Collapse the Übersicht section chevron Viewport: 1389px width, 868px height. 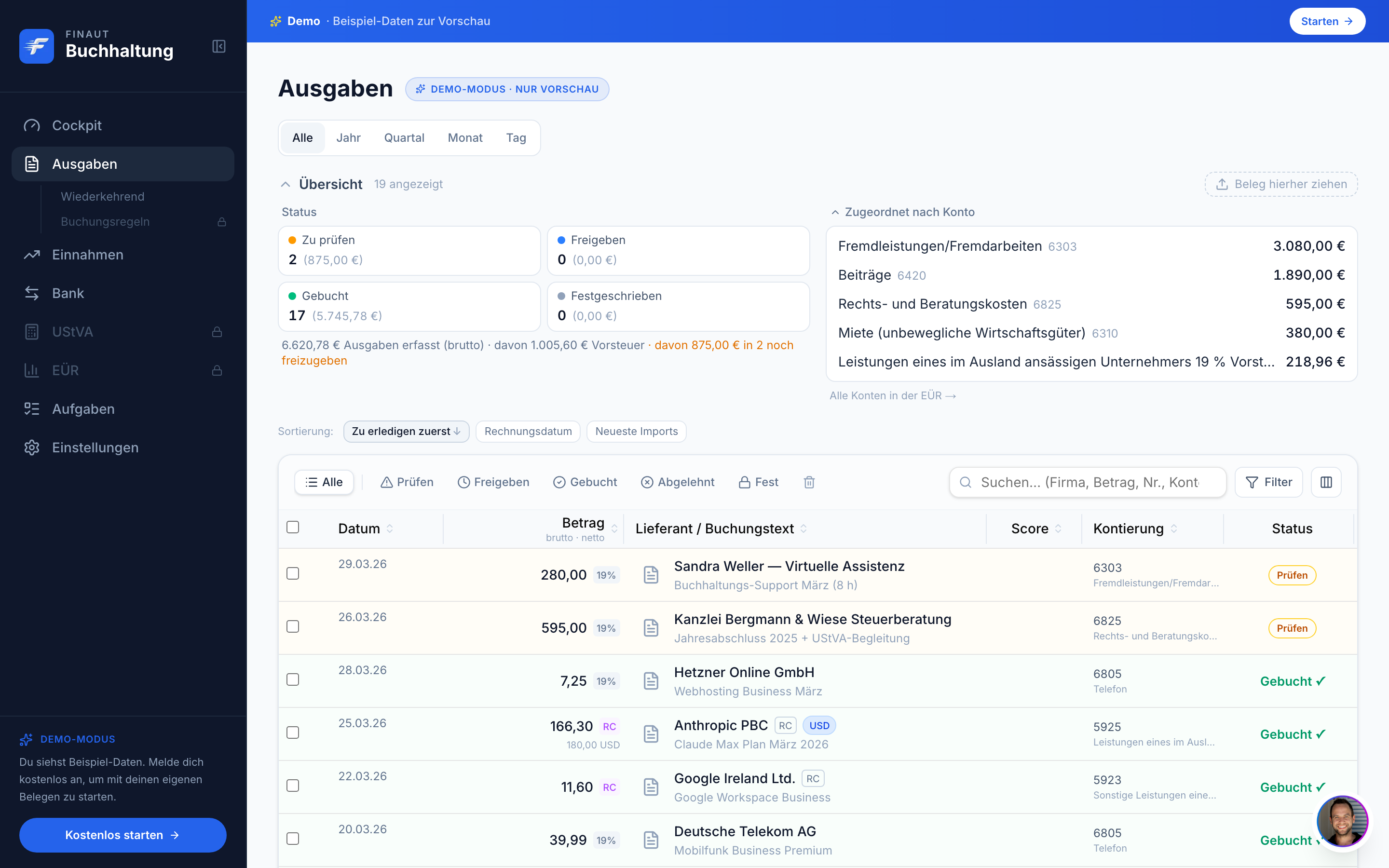coord(285,184)
